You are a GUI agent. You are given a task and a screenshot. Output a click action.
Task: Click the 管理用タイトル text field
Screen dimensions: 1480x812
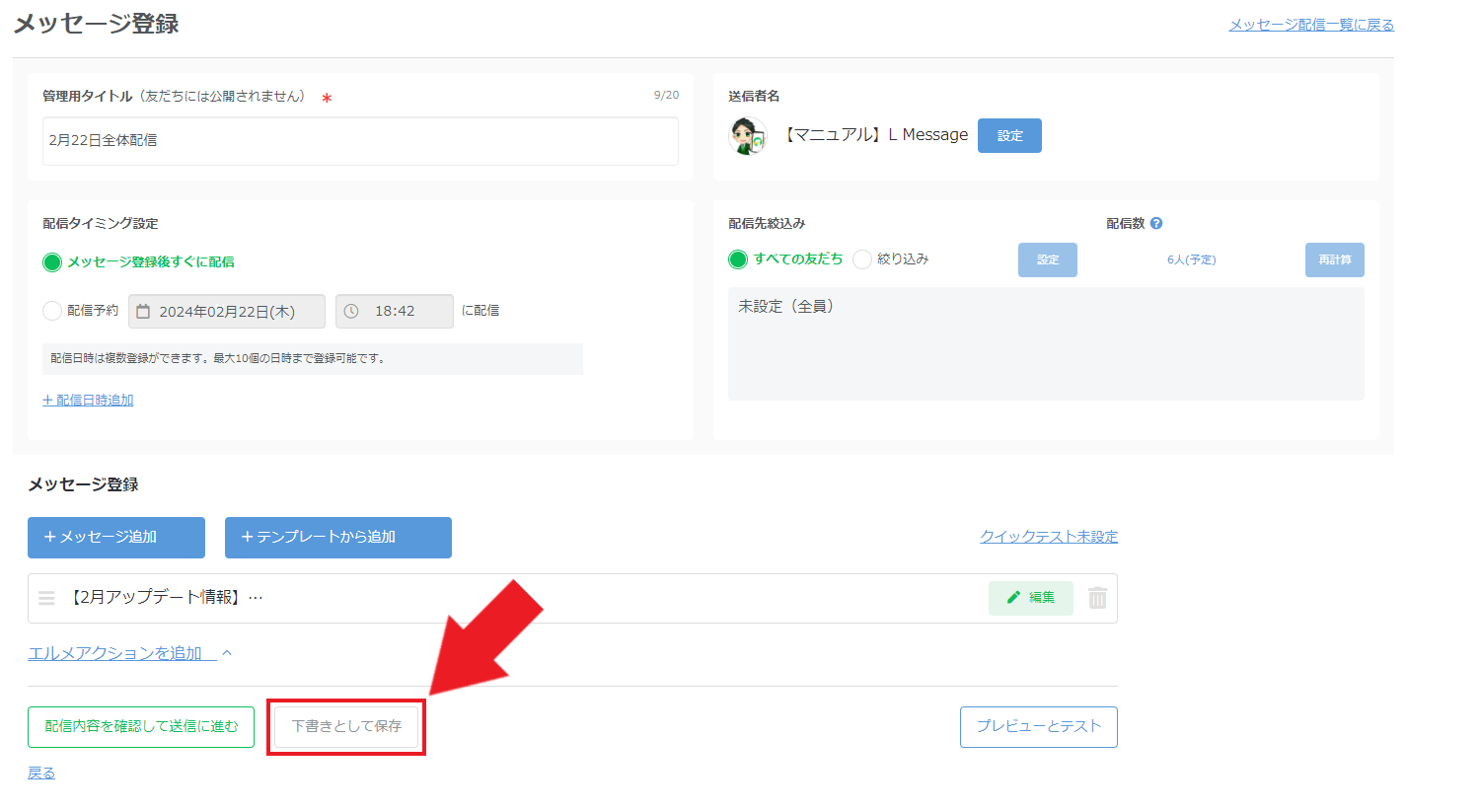point(360,141)
